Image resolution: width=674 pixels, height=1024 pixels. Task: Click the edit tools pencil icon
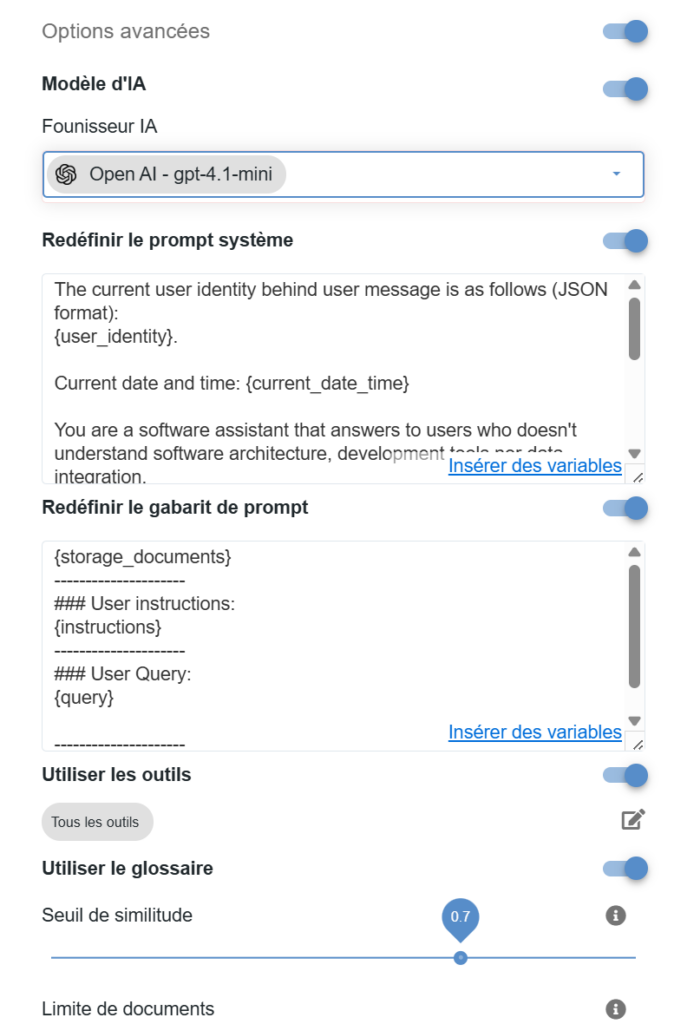pos(633,821)
